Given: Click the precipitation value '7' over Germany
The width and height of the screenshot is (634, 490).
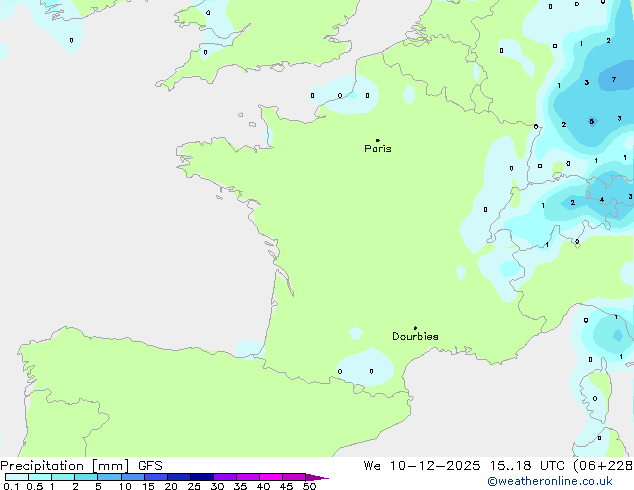Looking at the screenshot, I should tap(614, 79).
